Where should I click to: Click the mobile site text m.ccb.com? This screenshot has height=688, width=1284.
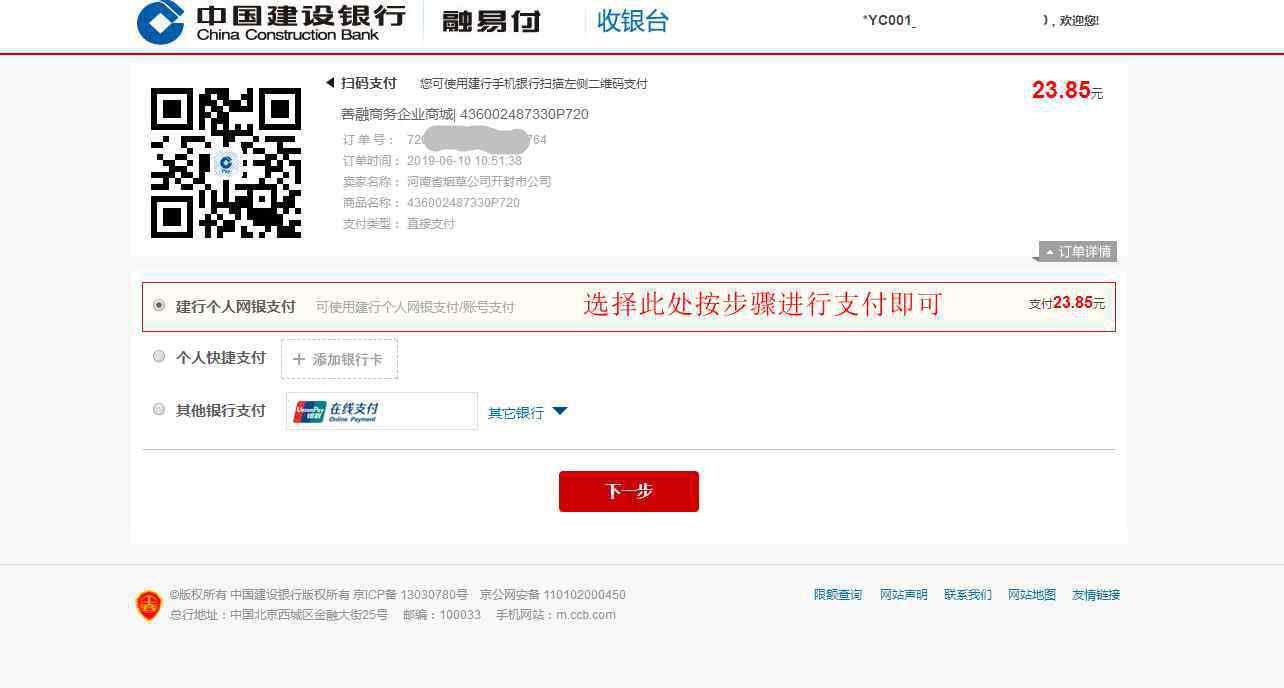pyautogui.click(x=586, y=615)
